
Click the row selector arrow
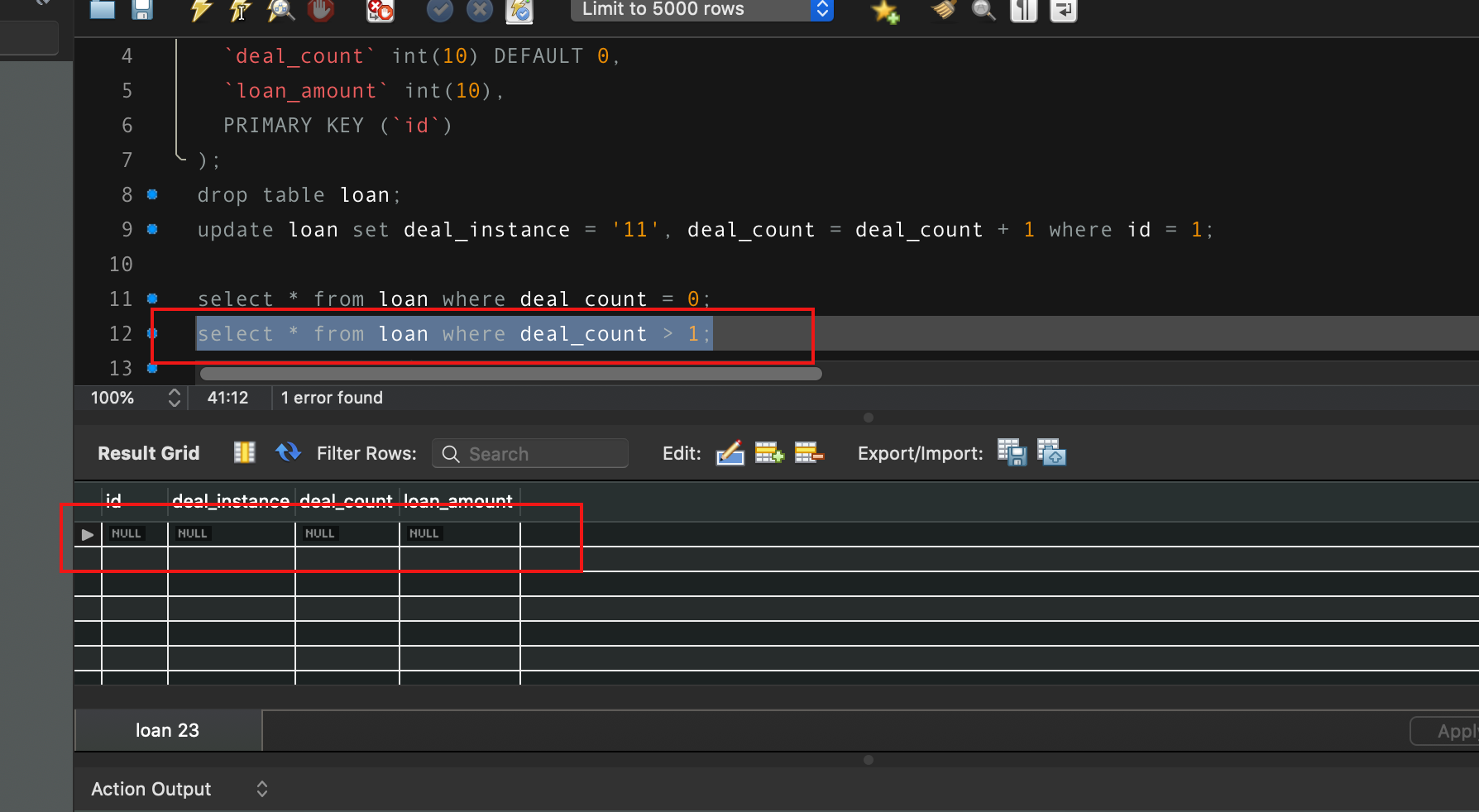coord(88,534)
